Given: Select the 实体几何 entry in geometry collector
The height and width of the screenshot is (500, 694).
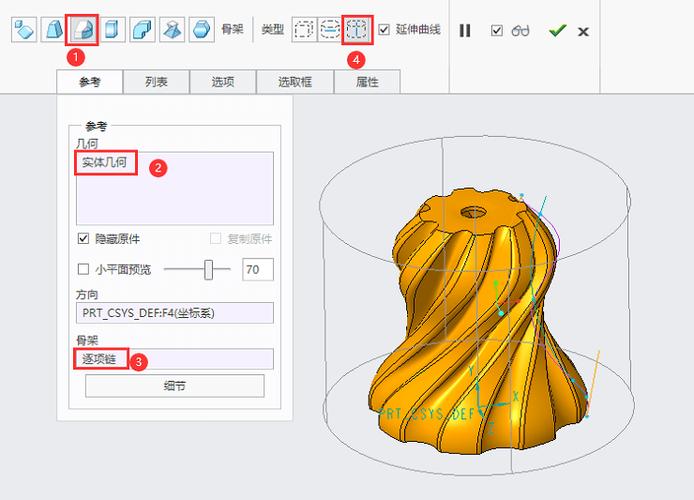Looking at the screenshot, I should pyautogui.click(x=106, y=163).
